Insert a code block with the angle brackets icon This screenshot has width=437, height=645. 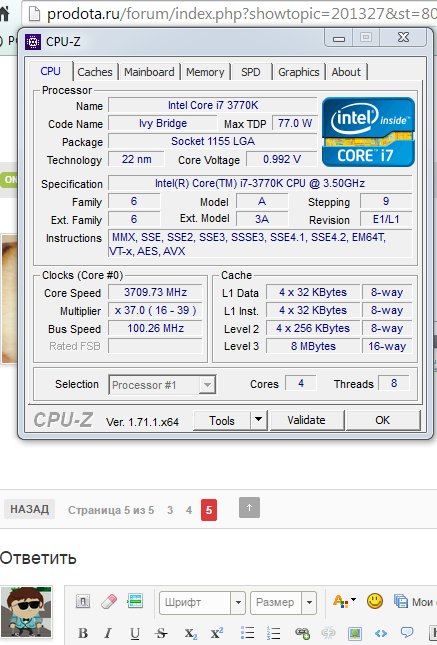coord(381,633)
